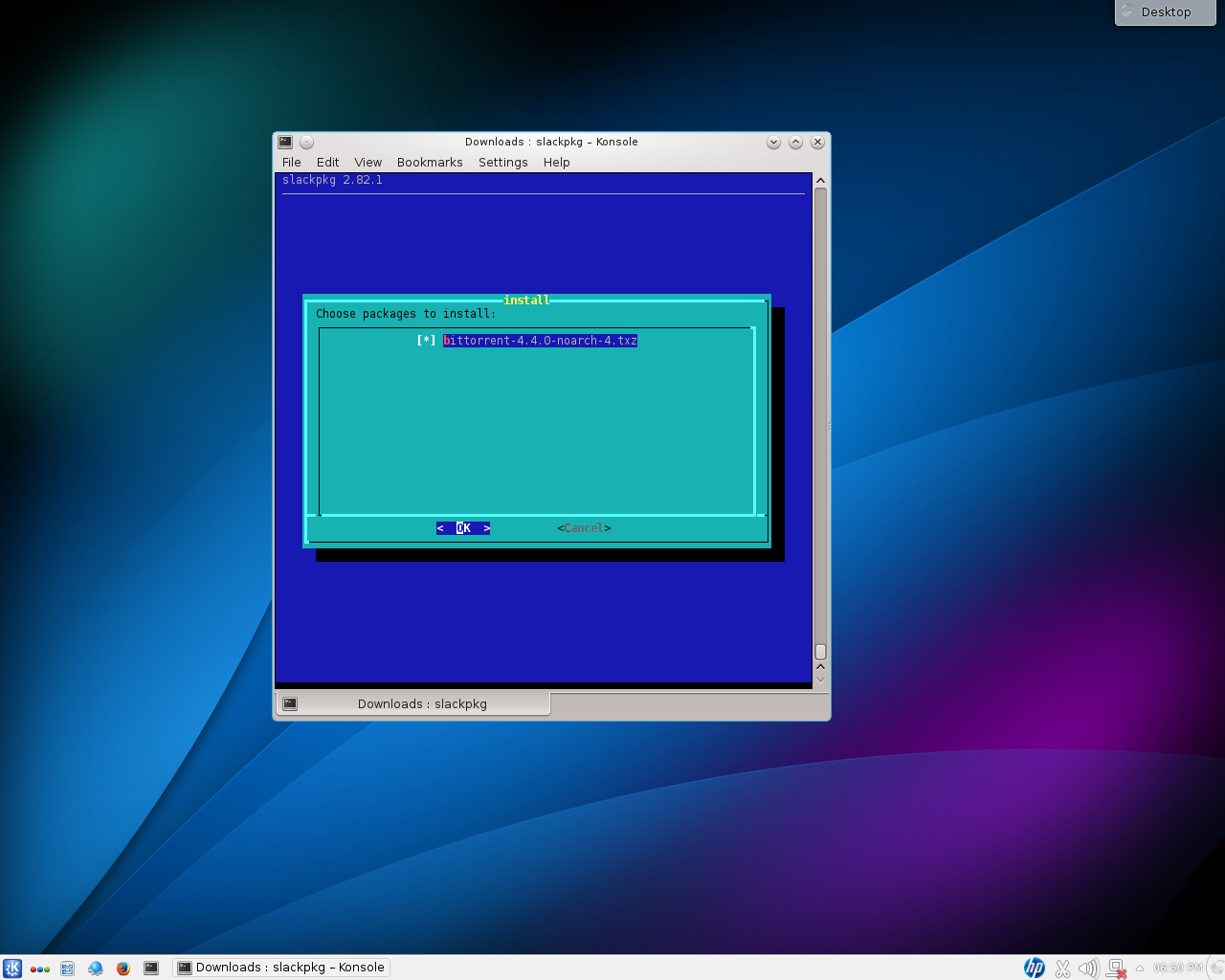
Task: Open the View menu in Konsole
Action: pyautogui.click(x=368, y=163)
